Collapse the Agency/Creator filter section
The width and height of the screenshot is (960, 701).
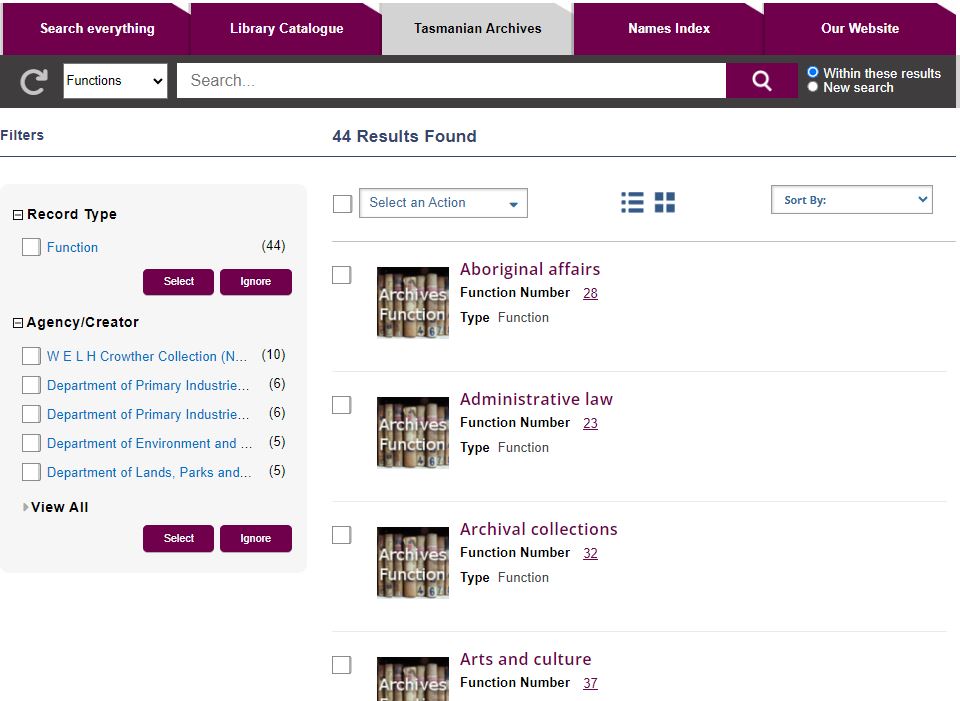[18, 323]
